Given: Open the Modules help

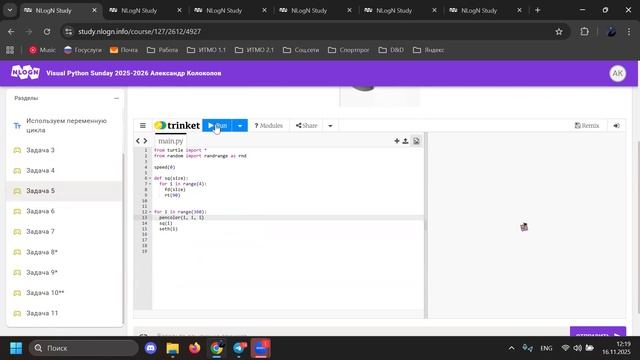Looking at the screenshot, I should (269, 126).
